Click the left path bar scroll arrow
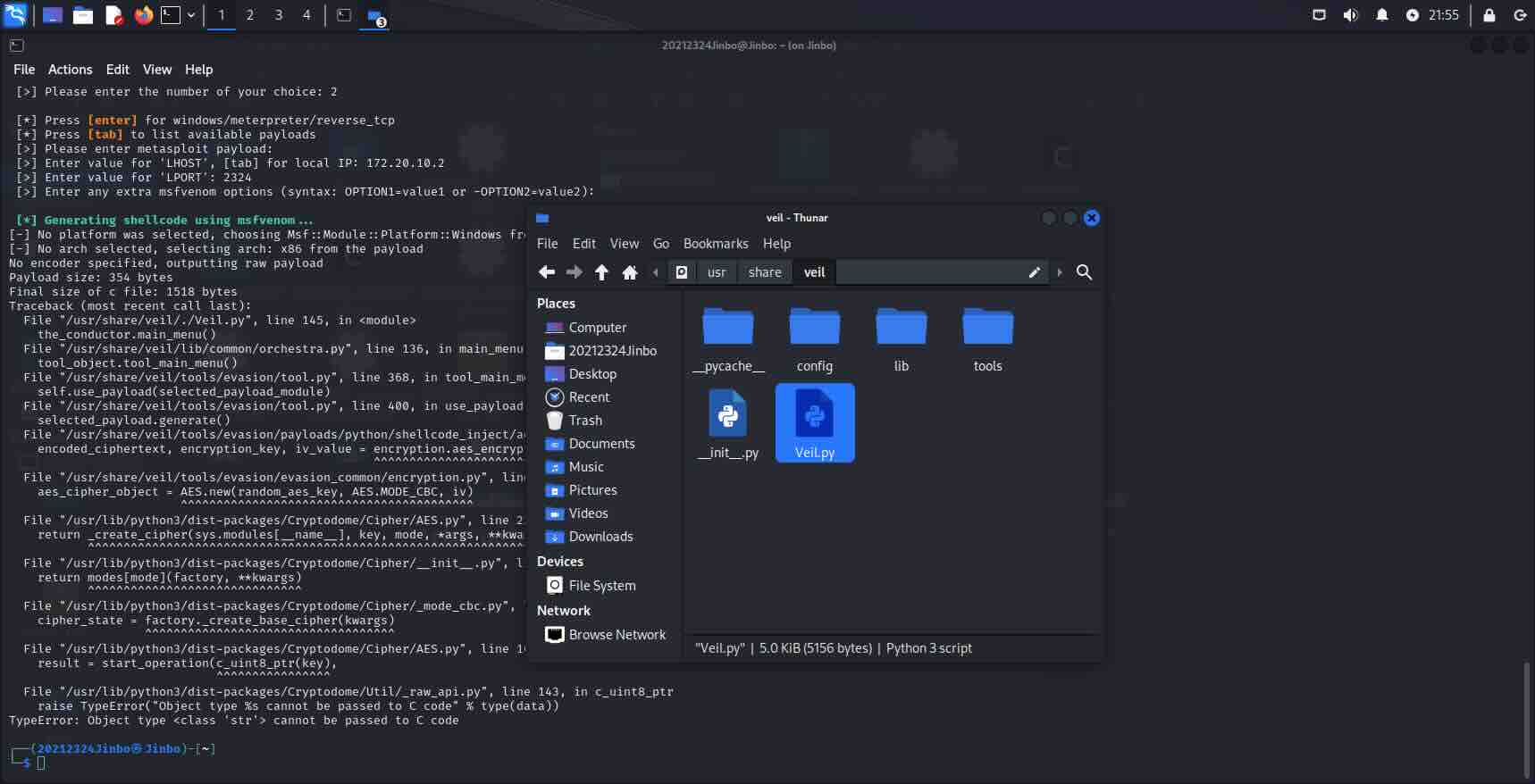1535x784 pixels. pos(656,272)
